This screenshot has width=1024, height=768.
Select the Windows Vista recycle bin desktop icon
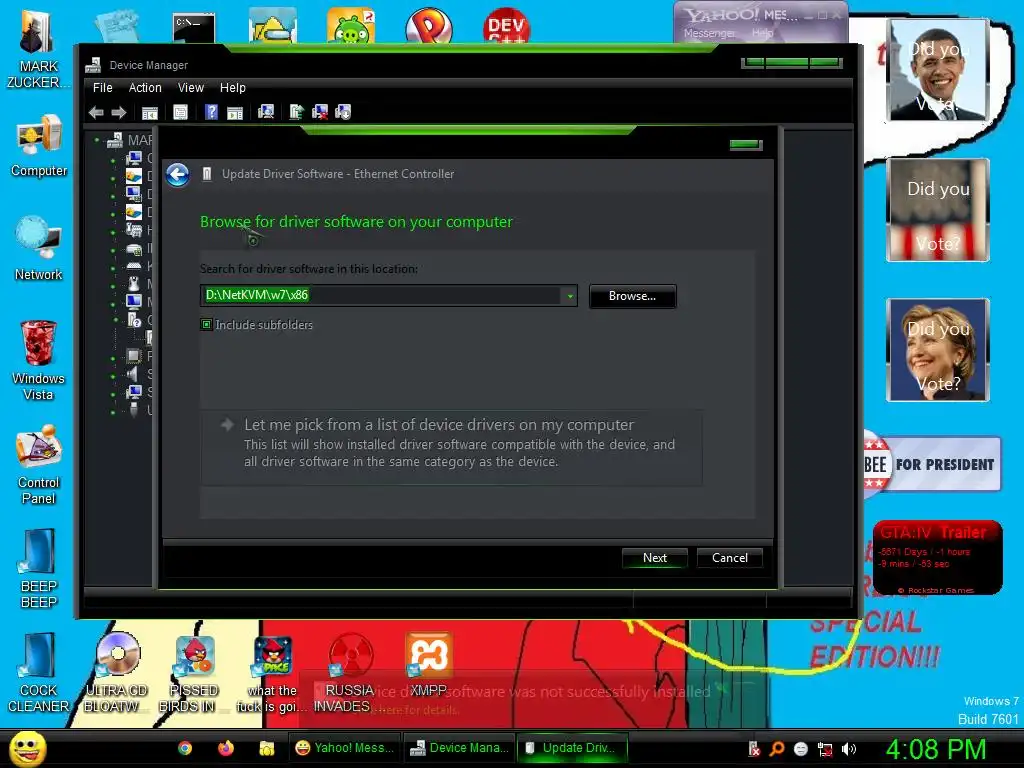[39, 360]
